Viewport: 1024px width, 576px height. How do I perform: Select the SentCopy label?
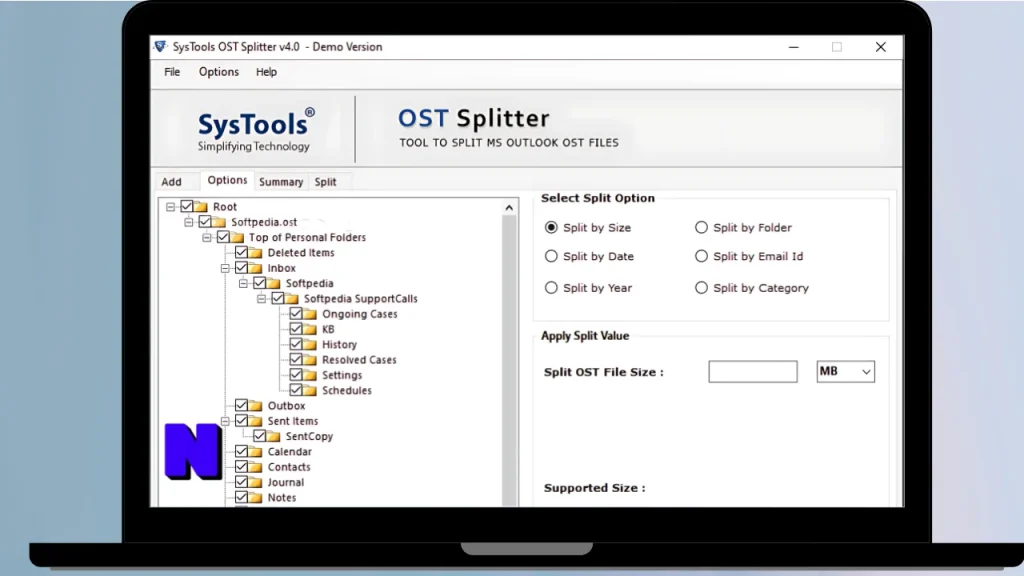tap(310, 436)
